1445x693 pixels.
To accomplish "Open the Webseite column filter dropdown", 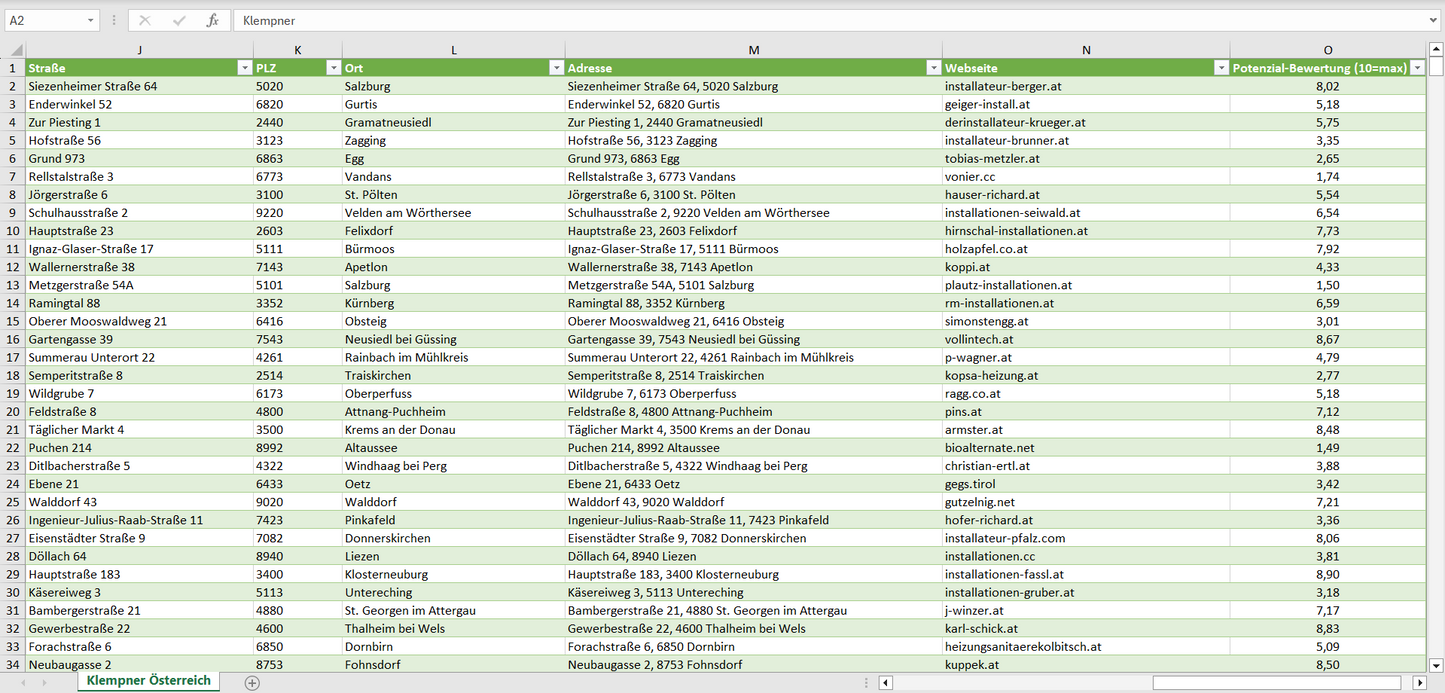I will click(1221, 68).
